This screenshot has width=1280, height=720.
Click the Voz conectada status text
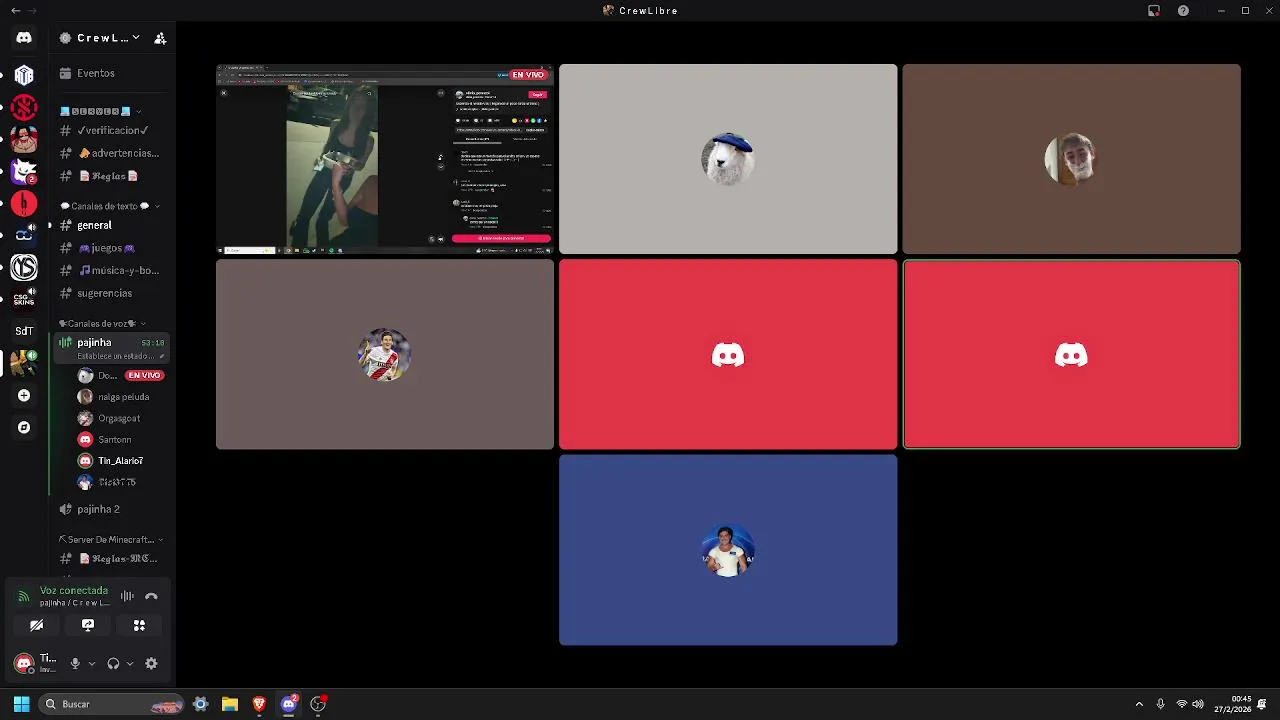74,591
